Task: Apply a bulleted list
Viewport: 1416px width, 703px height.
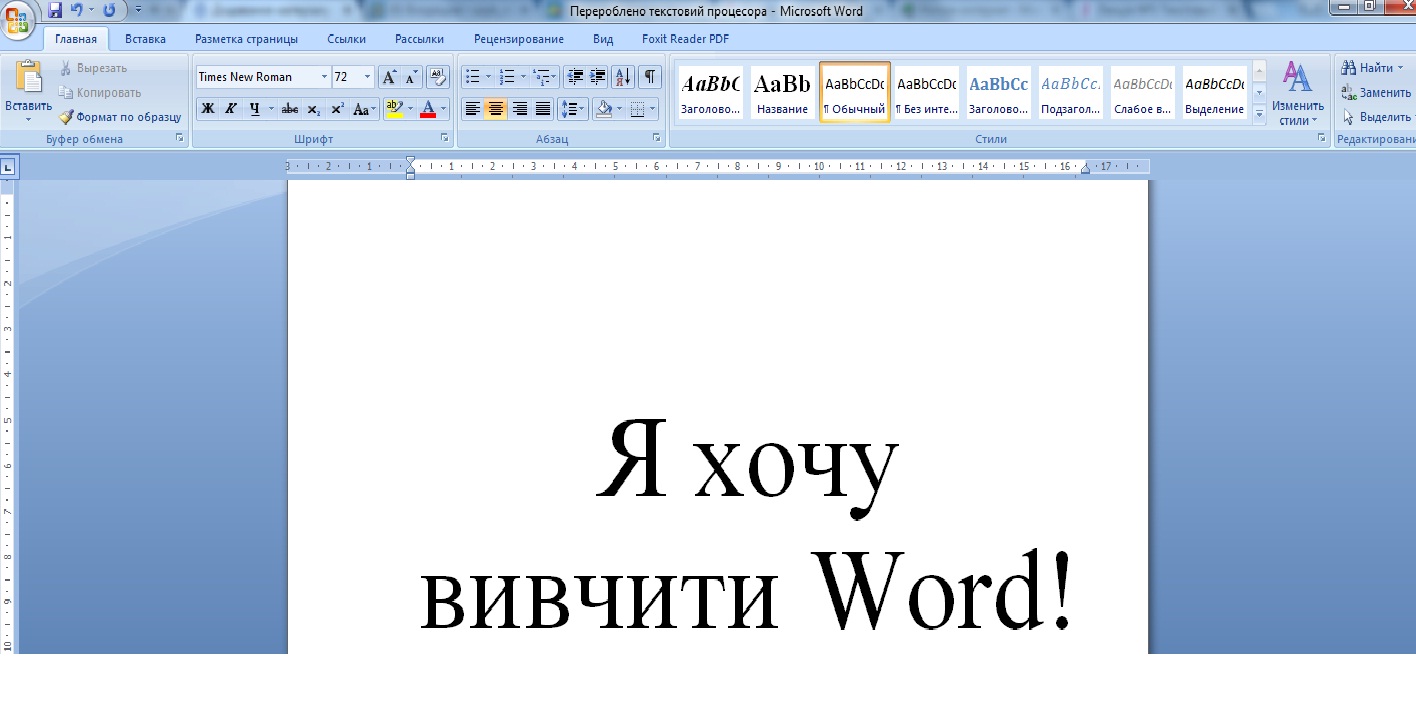Action: pos(473,77)
